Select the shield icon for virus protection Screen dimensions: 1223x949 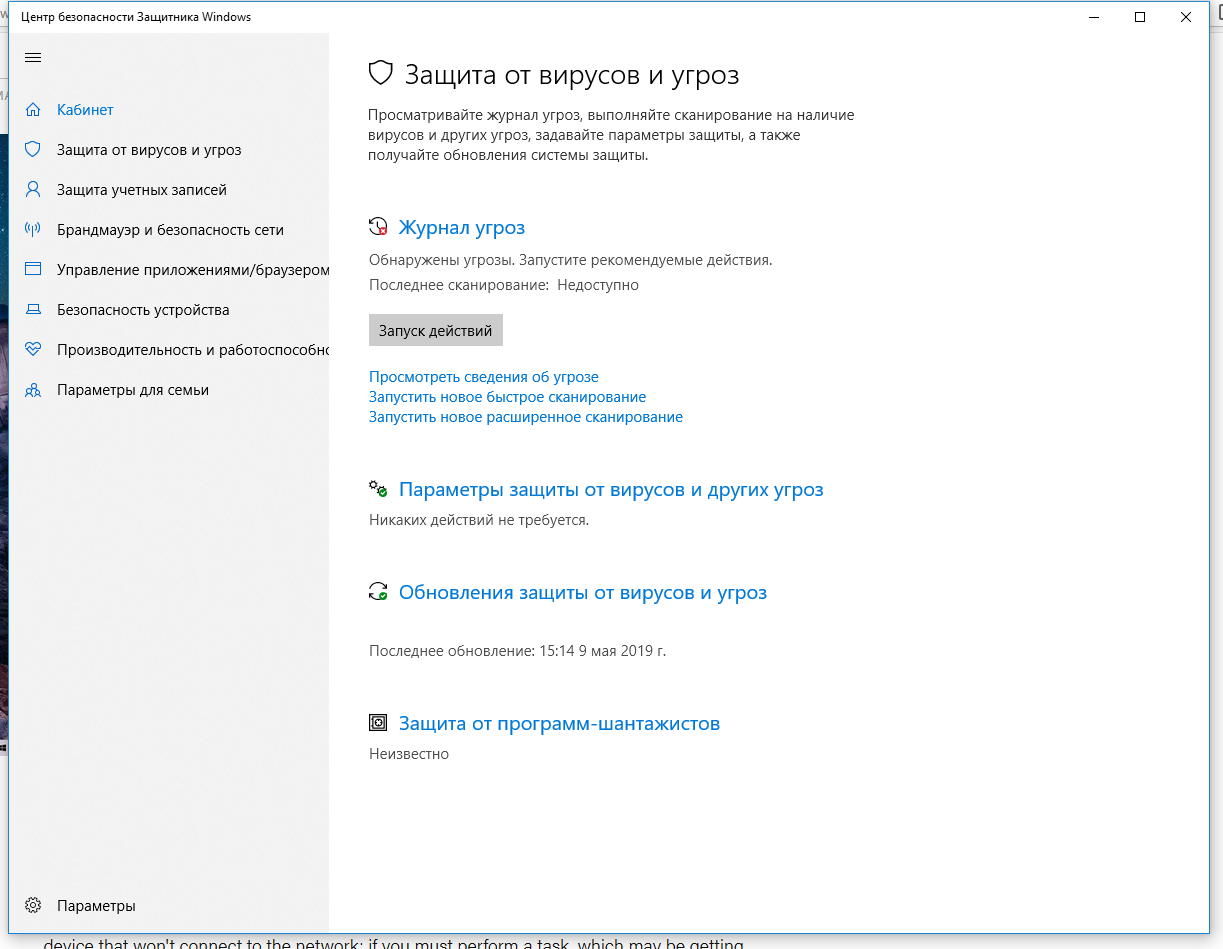[x=33, y=149]
